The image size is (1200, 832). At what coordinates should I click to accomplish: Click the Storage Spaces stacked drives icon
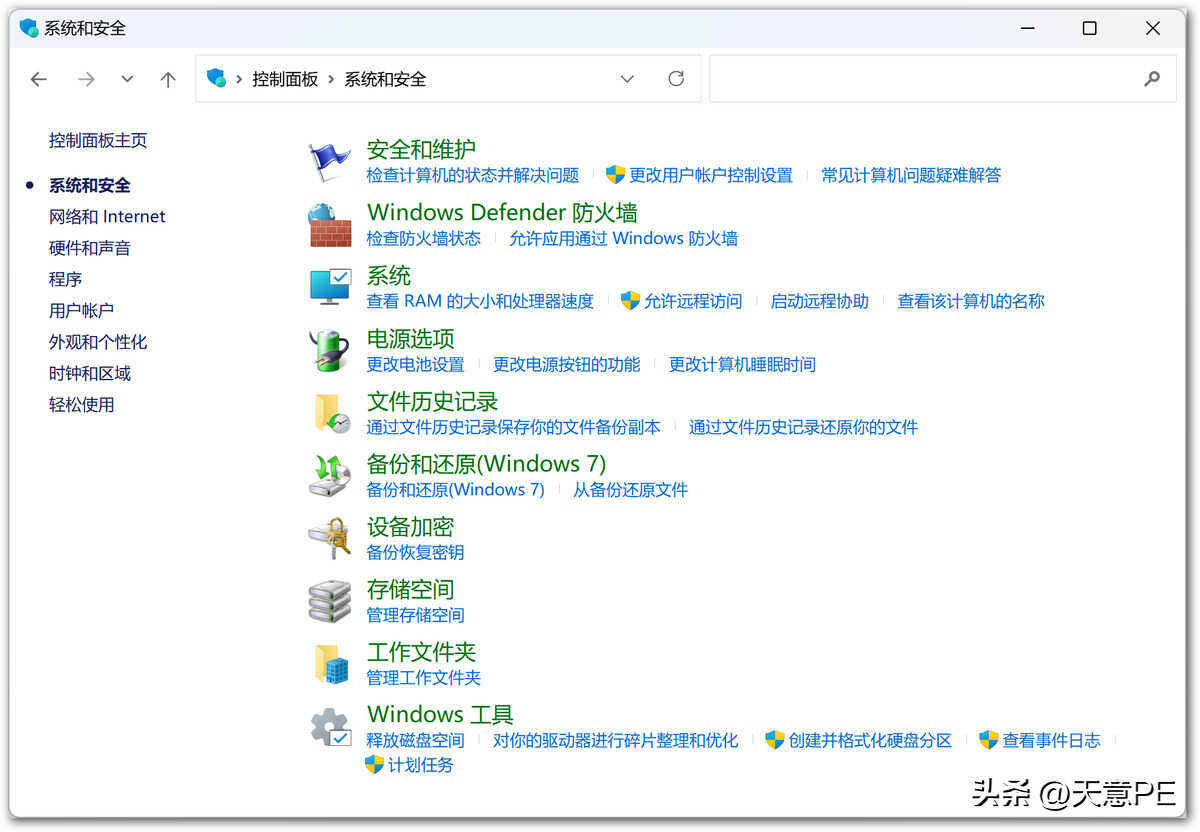[329, 601]
